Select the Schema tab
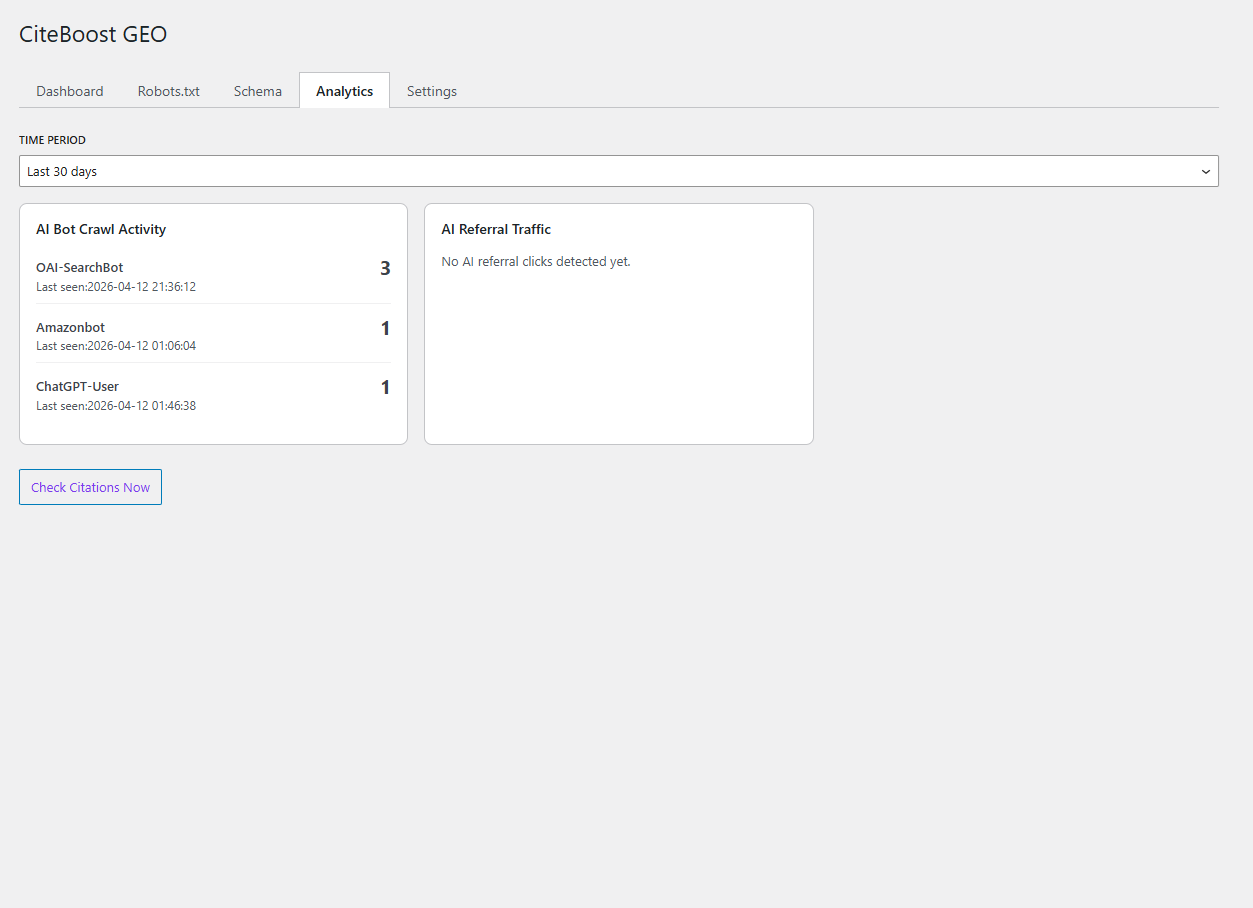Screen dimensions: 1253x908 (257, 91)
